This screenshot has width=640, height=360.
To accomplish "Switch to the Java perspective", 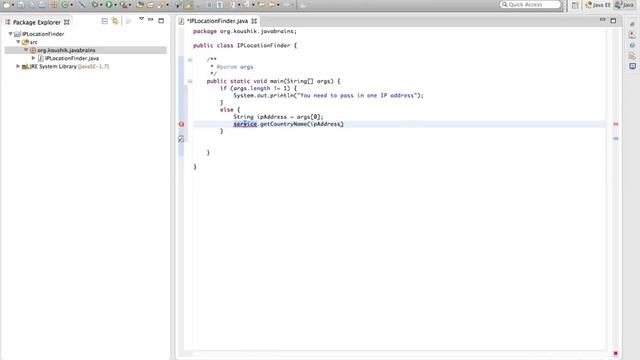I will pos(625,5).
